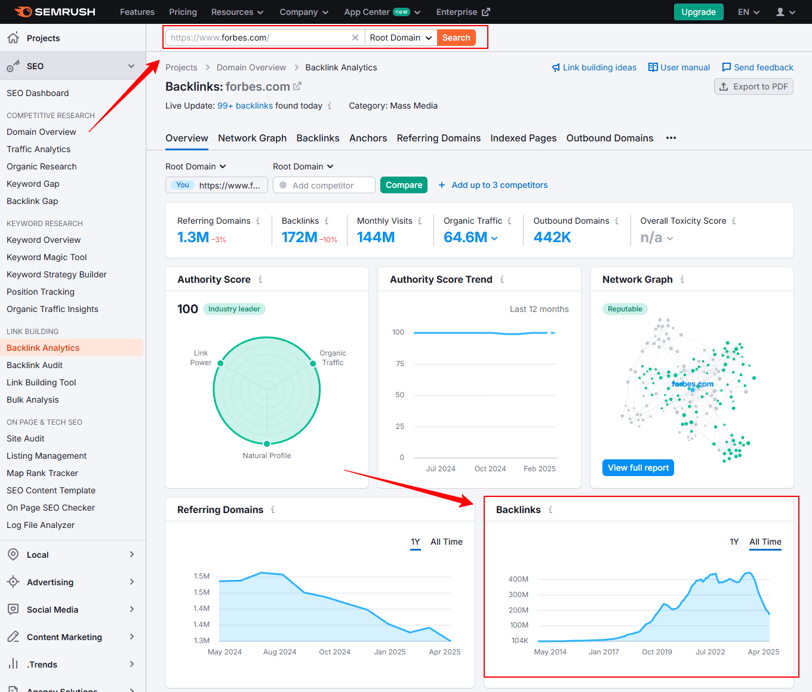Click the Send feedback link
This screenshot has width=812, height=692.
(x=758, y=67)
